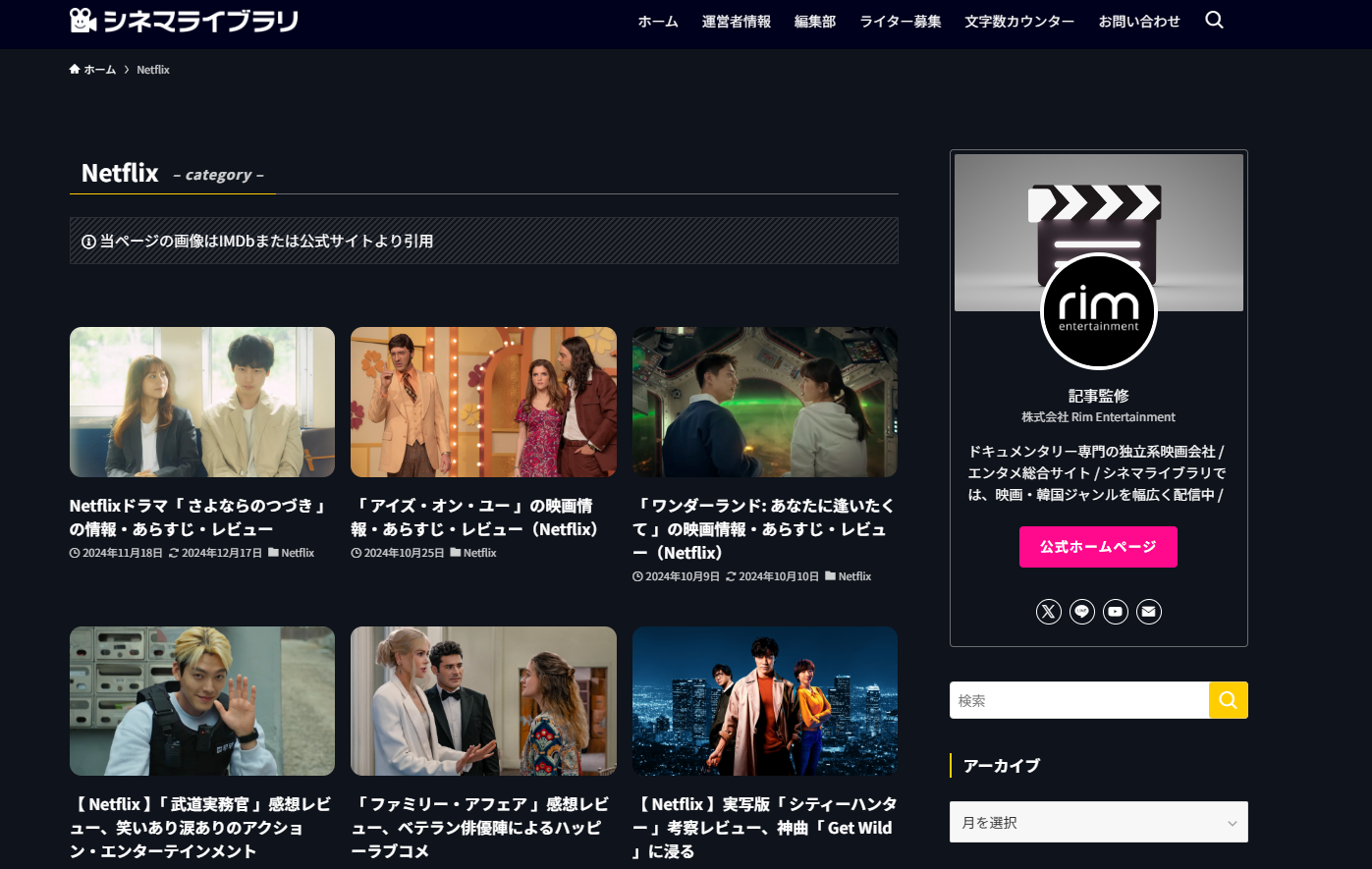
Task: Open the email contact icon
Action: tap(1149, 612)
